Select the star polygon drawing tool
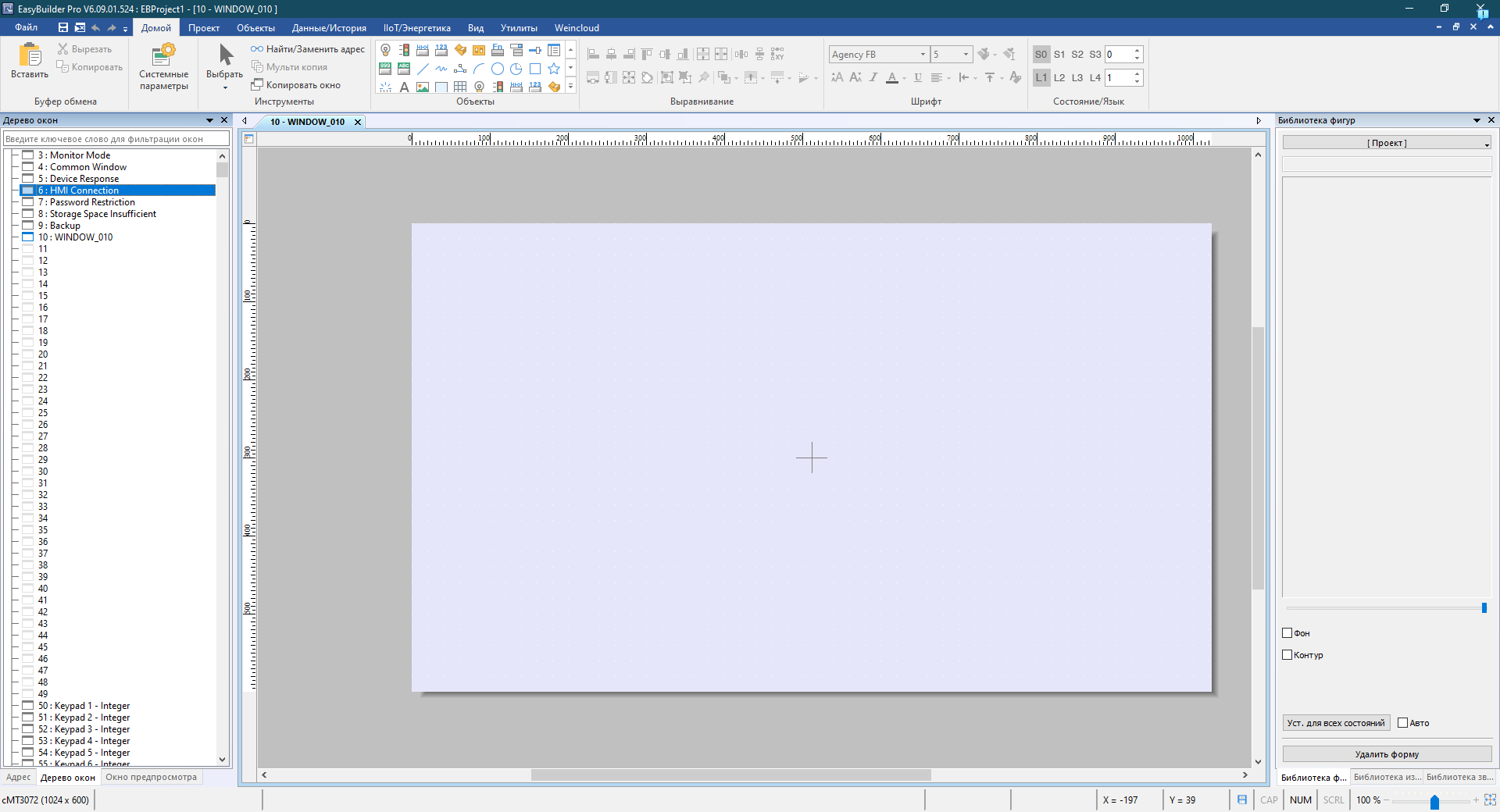Viewport: 1500px width, 812px height. pos(554,69)
